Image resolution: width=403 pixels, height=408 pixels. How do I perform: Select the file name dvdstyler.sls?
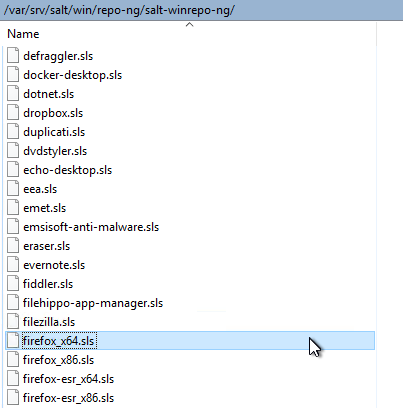(55, 151)
